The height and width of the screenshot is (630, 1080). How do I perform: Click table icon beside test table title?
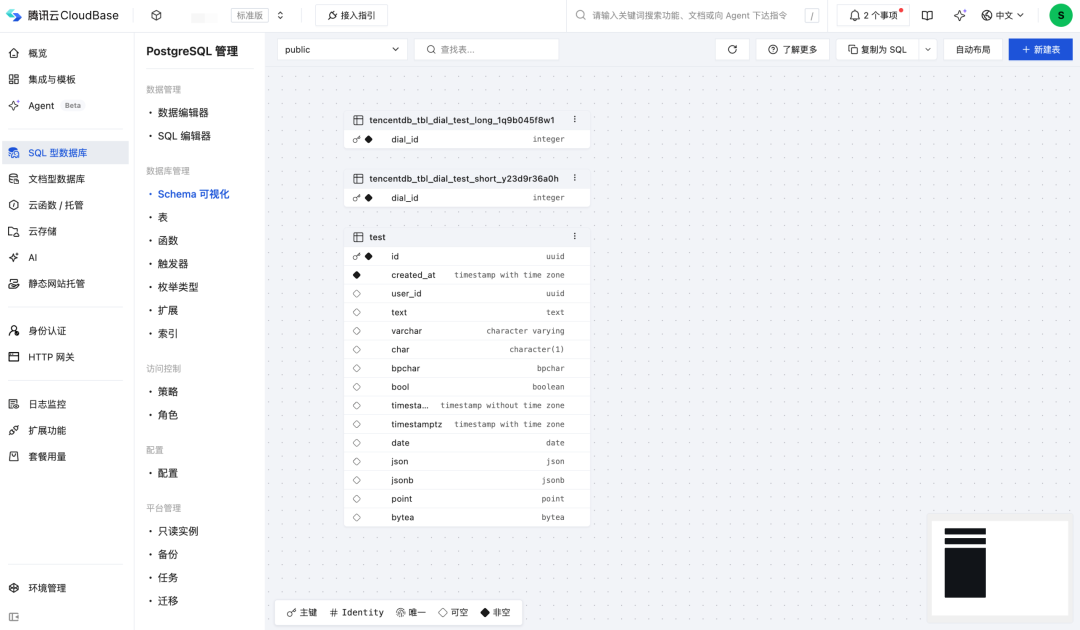pos(358,237)
